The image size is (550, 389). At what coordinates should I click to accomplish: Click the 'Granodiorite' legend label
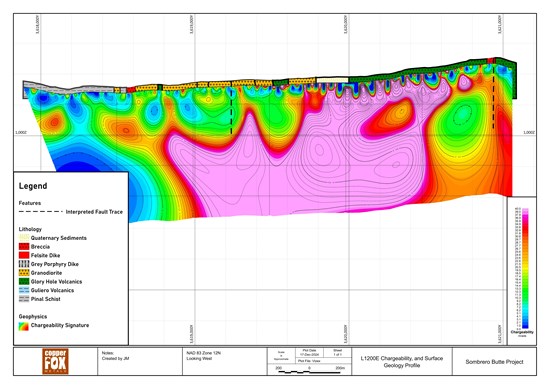tap(46, 273)
